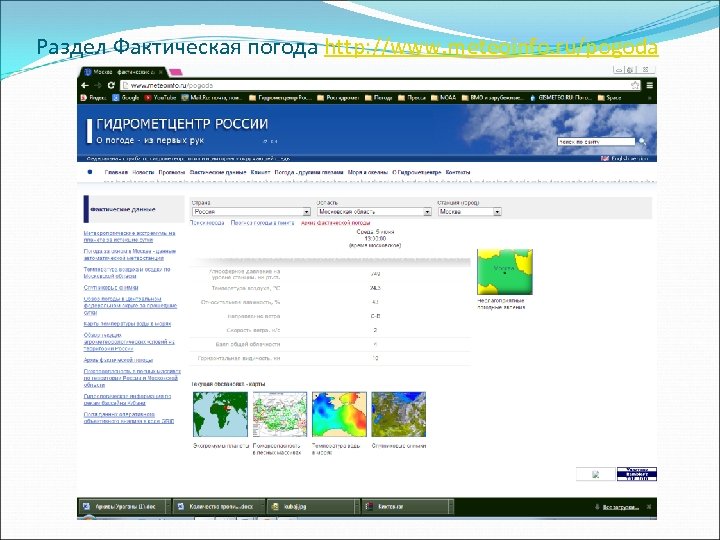
Task: Open the slide's meteoinfo.ru/pogoda hyperlink
Action: (491, 47)
